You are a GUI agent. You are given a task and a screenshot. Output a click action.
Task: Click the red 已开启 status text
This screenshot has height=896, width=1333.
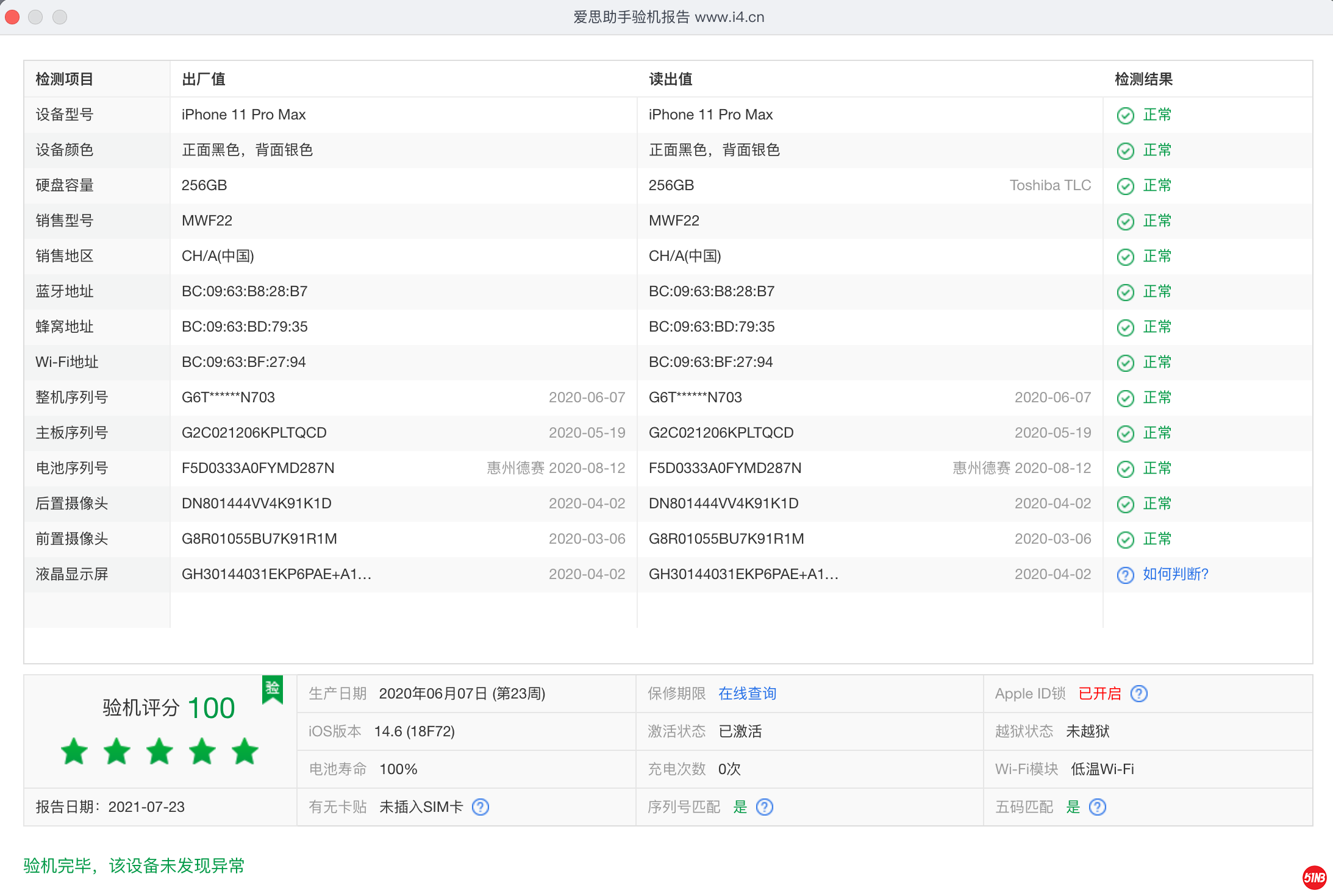coord(1099,694)
